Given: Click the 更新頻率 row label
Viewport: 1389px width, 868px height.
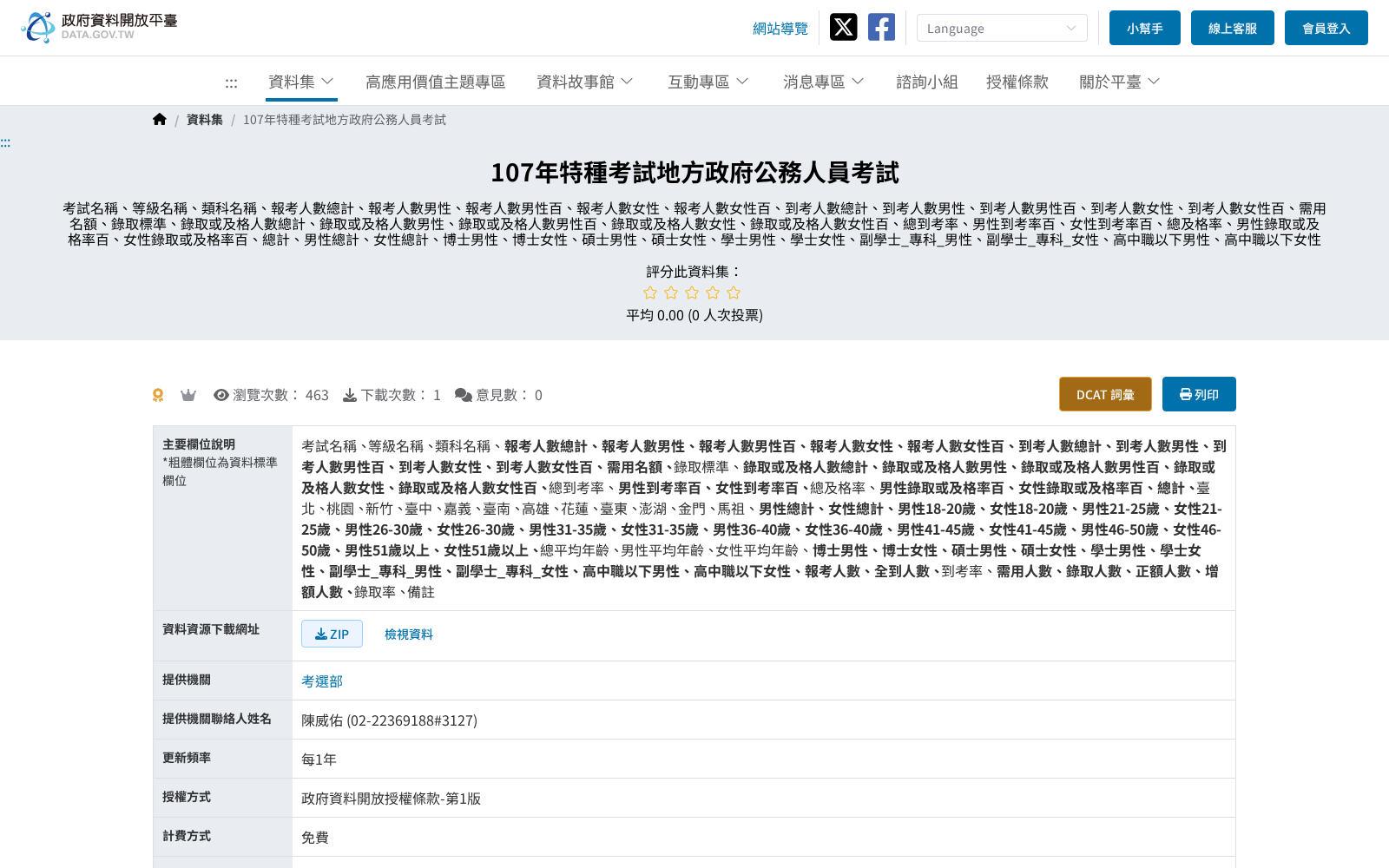Looking at the screenshot, I should click(x=187, y=758).
